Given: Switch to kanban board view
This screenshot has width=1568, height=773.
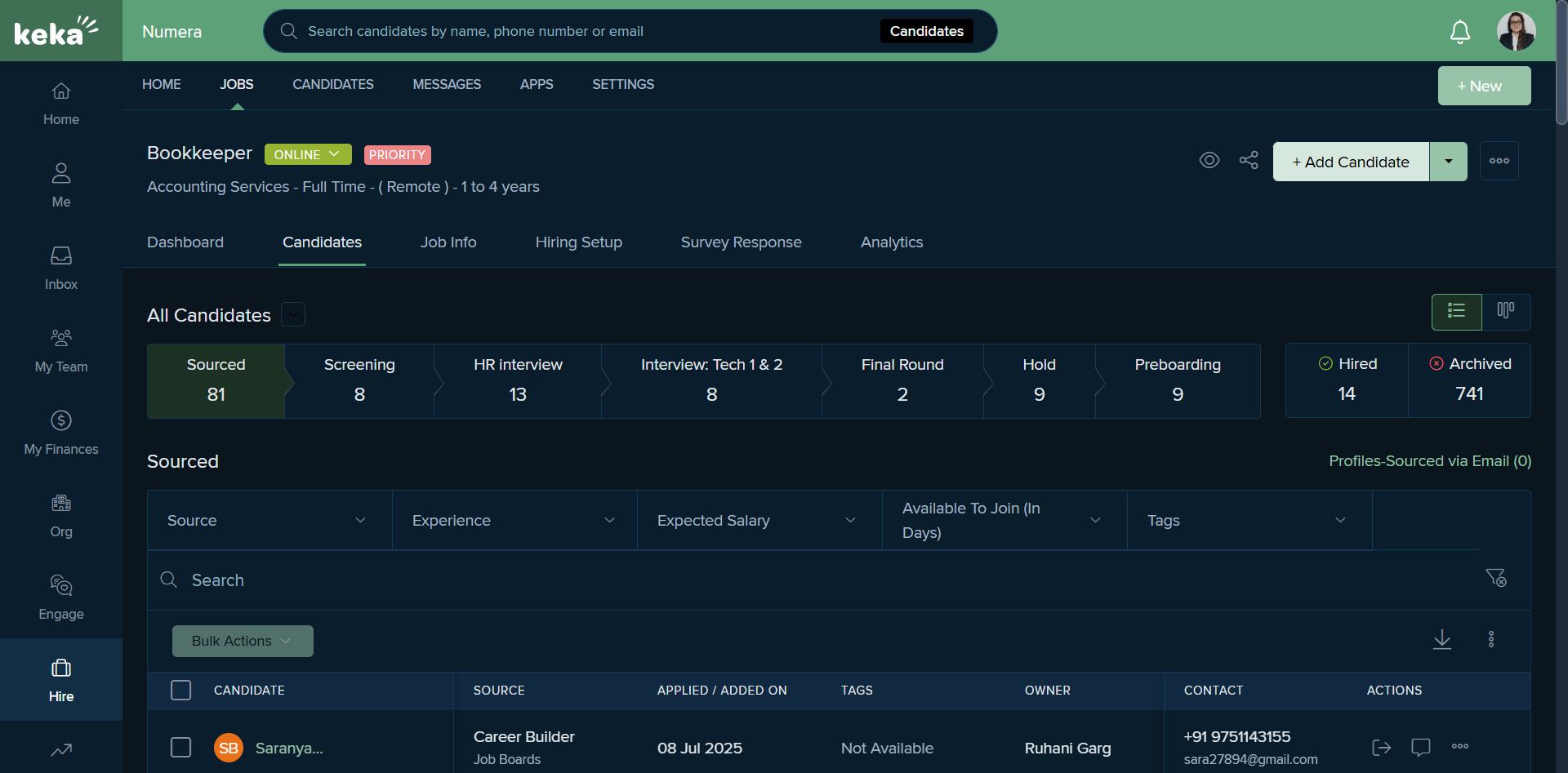Looking at the screenshot, I should pos(1506,312).
